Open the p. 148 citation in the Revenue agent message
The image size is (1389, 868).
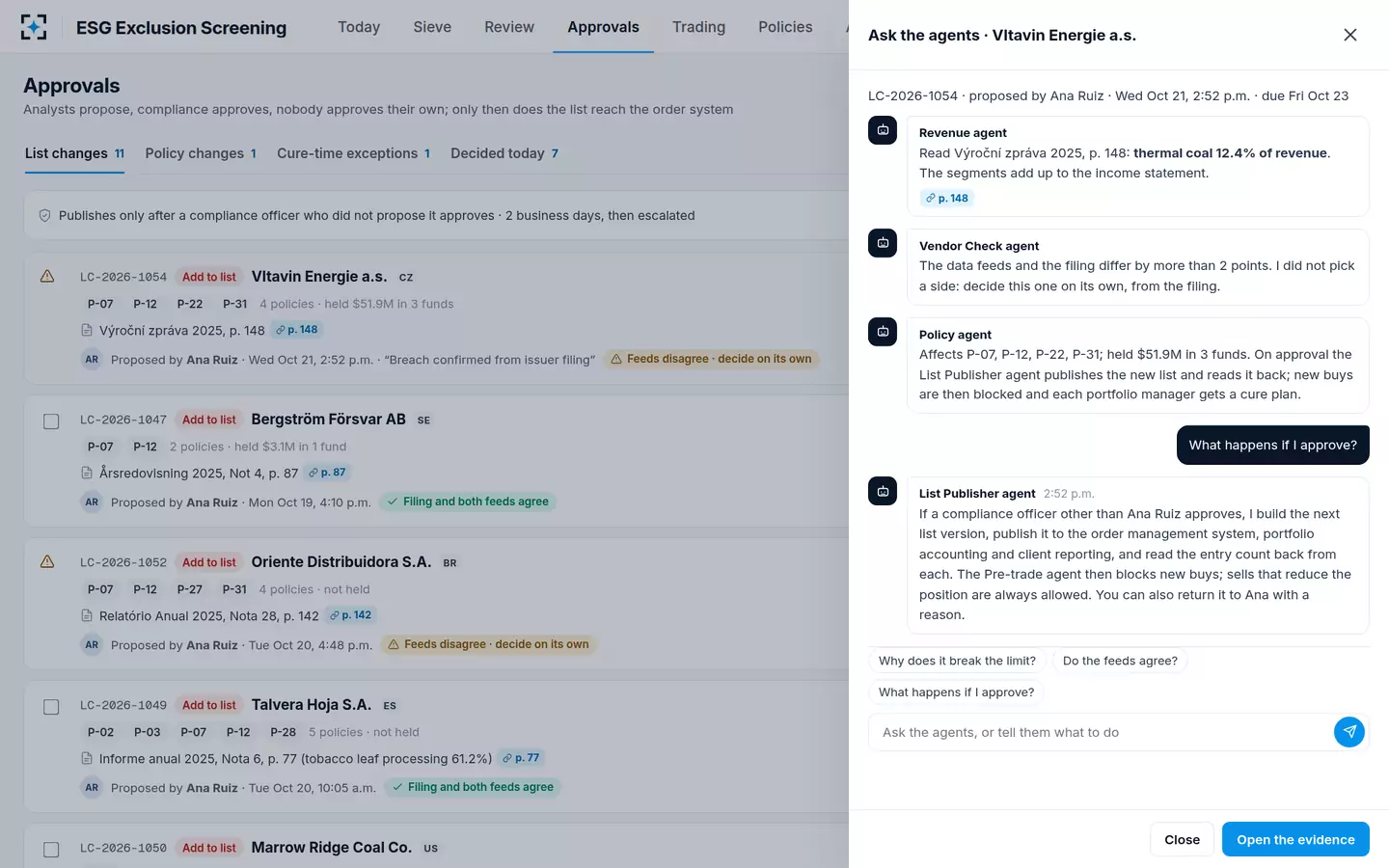click(x=946, y=199)
